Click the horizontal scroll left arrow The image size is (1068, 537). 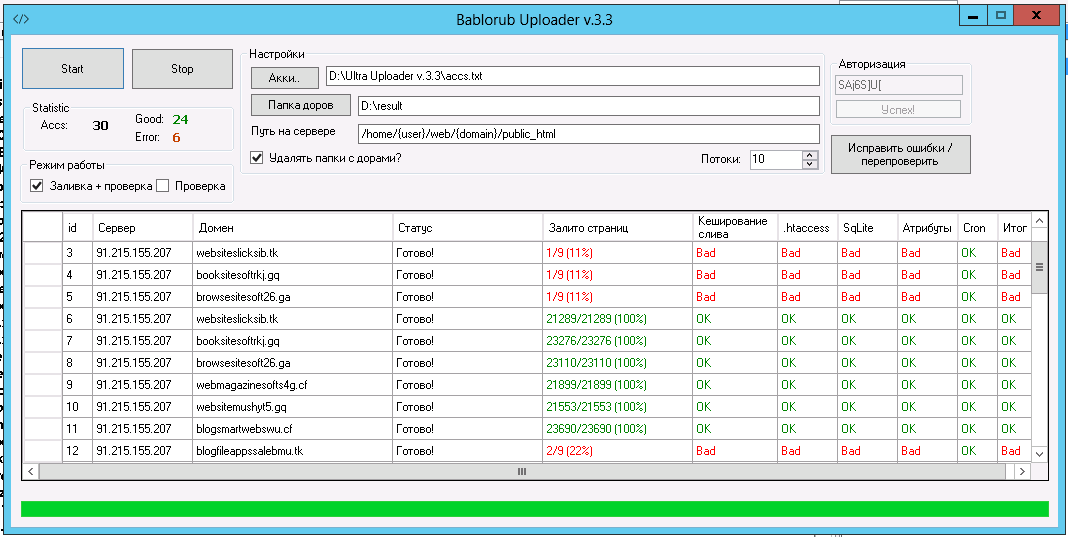pos(31,471)
